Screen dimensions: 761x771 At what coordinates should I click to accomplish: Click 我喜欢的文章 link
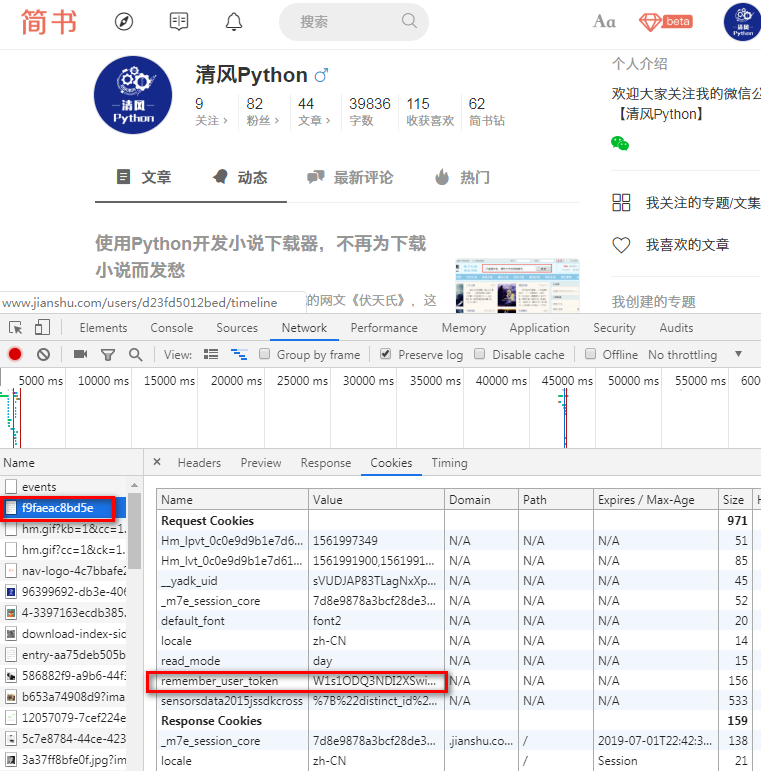coord(687,245)
